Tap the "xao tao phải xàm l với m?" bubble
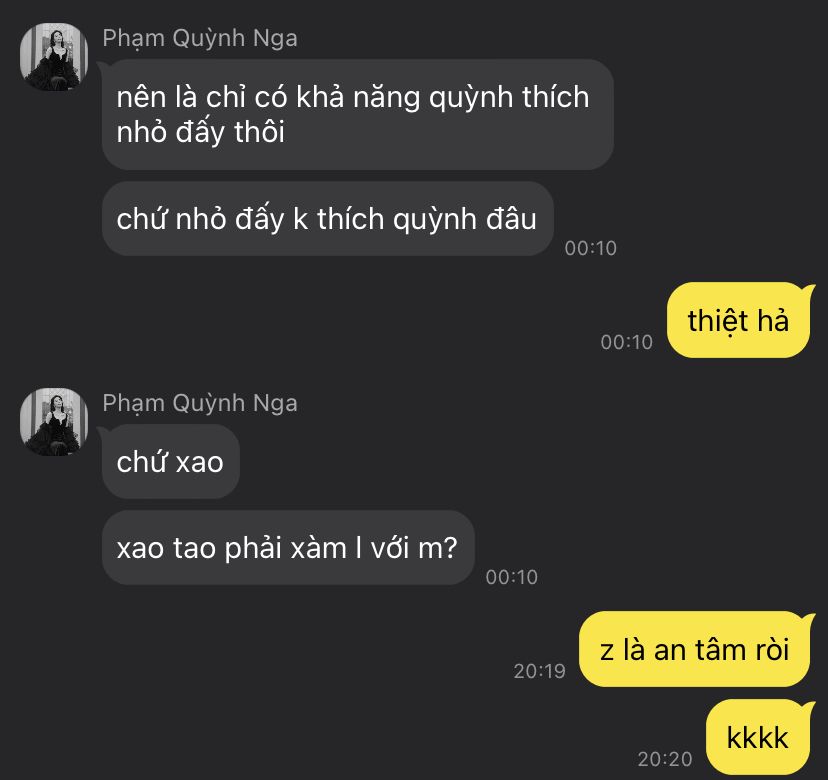The width and height of the screenshot is (828, 780). [288, 547]
